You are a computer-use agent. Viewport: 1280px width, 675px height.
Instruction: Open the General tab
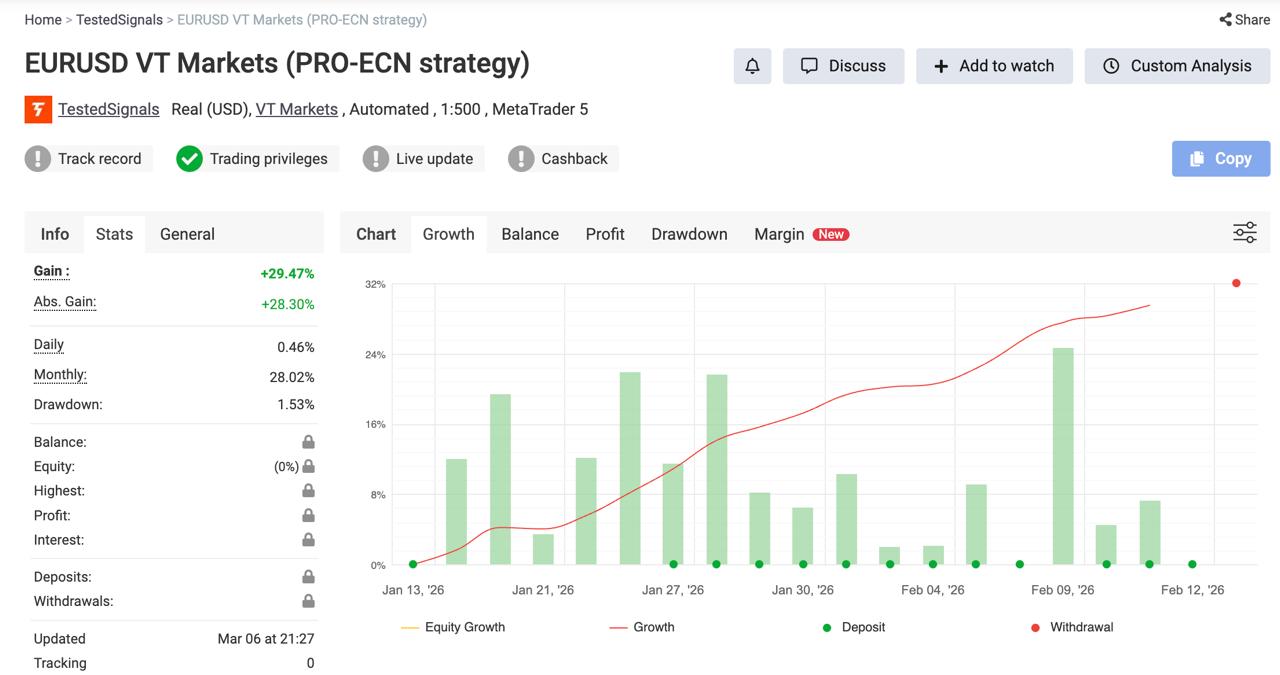click(x=187, y=234)
